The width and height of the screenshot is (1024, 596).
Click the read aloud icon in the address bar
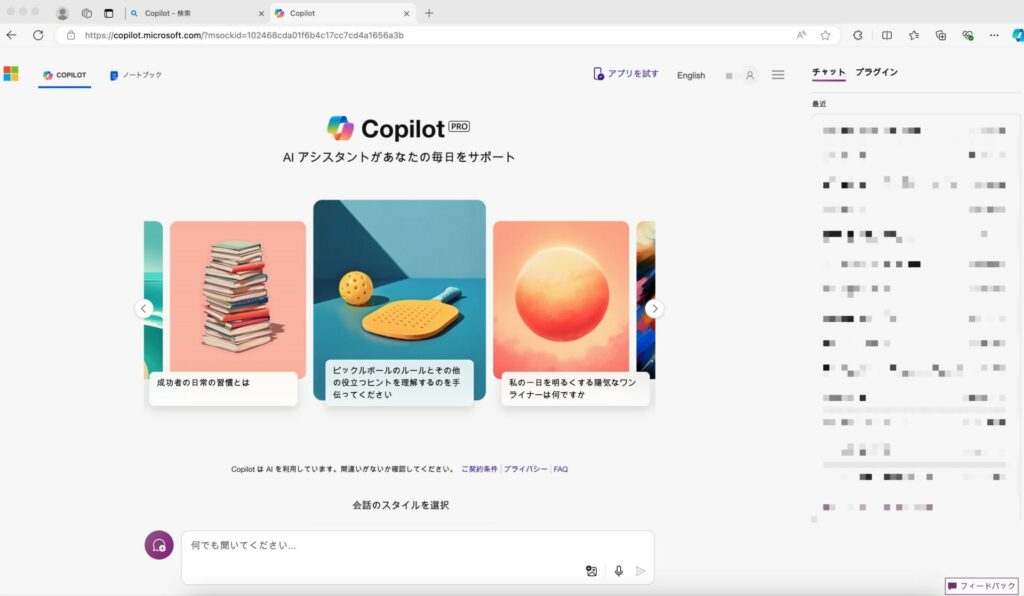(800, 34)
